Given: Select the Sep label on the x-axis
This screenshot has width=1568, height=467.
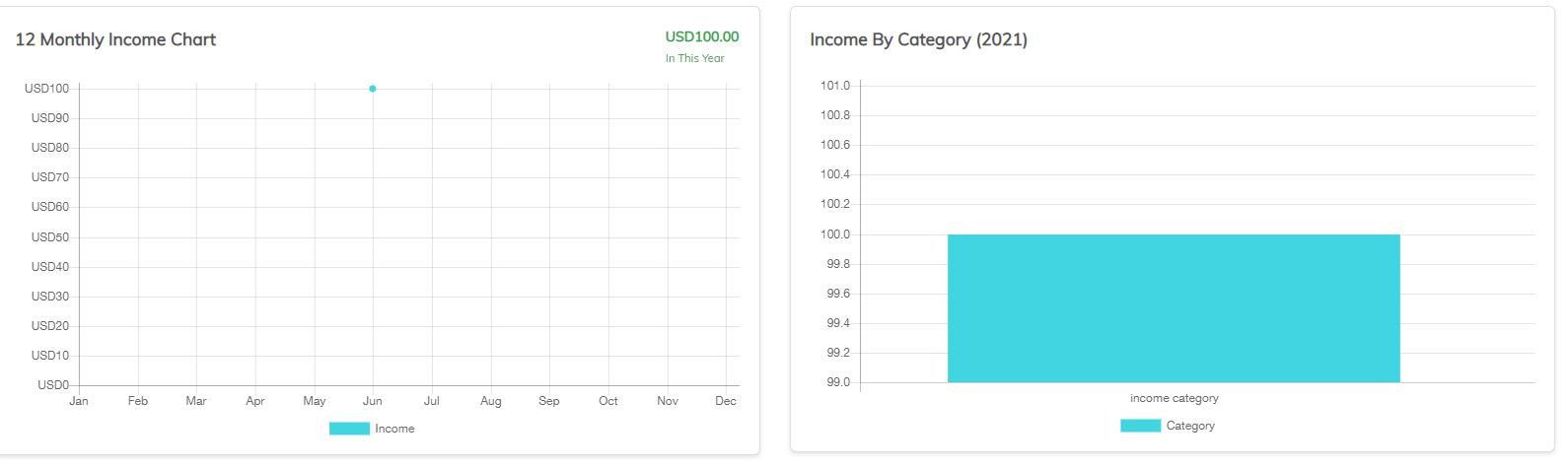Looking at the screenshot, I should (x=549, y=401).
